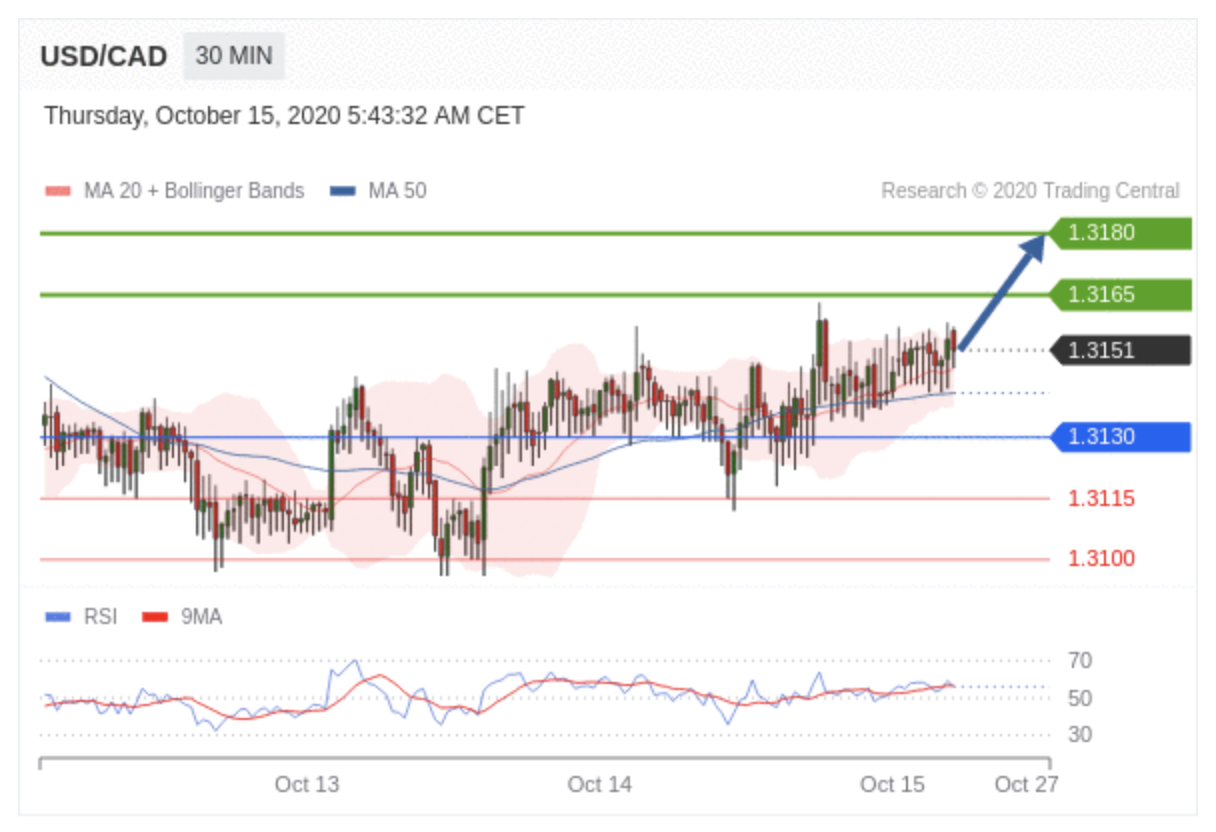This screenshot has width=1216, height=832.
Task: Click the MA 20 + Bollinger Bands legend label
Action: pos(194,191)
